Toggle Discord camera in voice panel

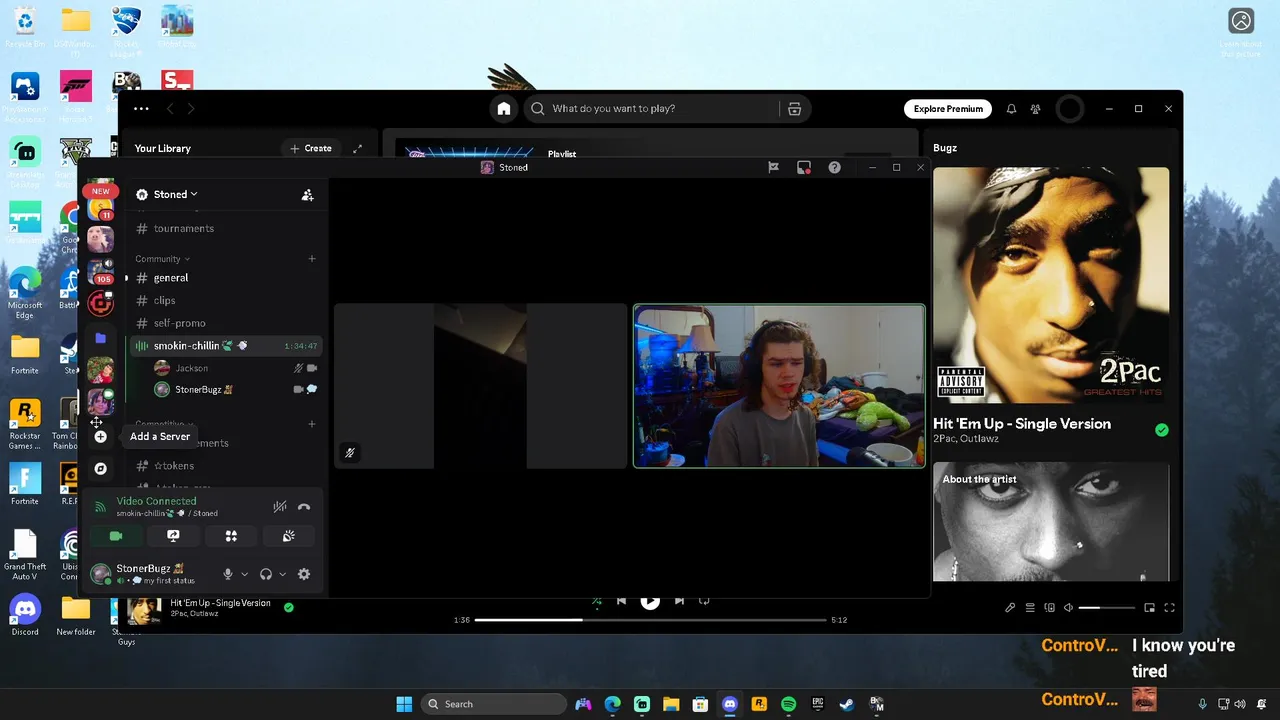116,536
